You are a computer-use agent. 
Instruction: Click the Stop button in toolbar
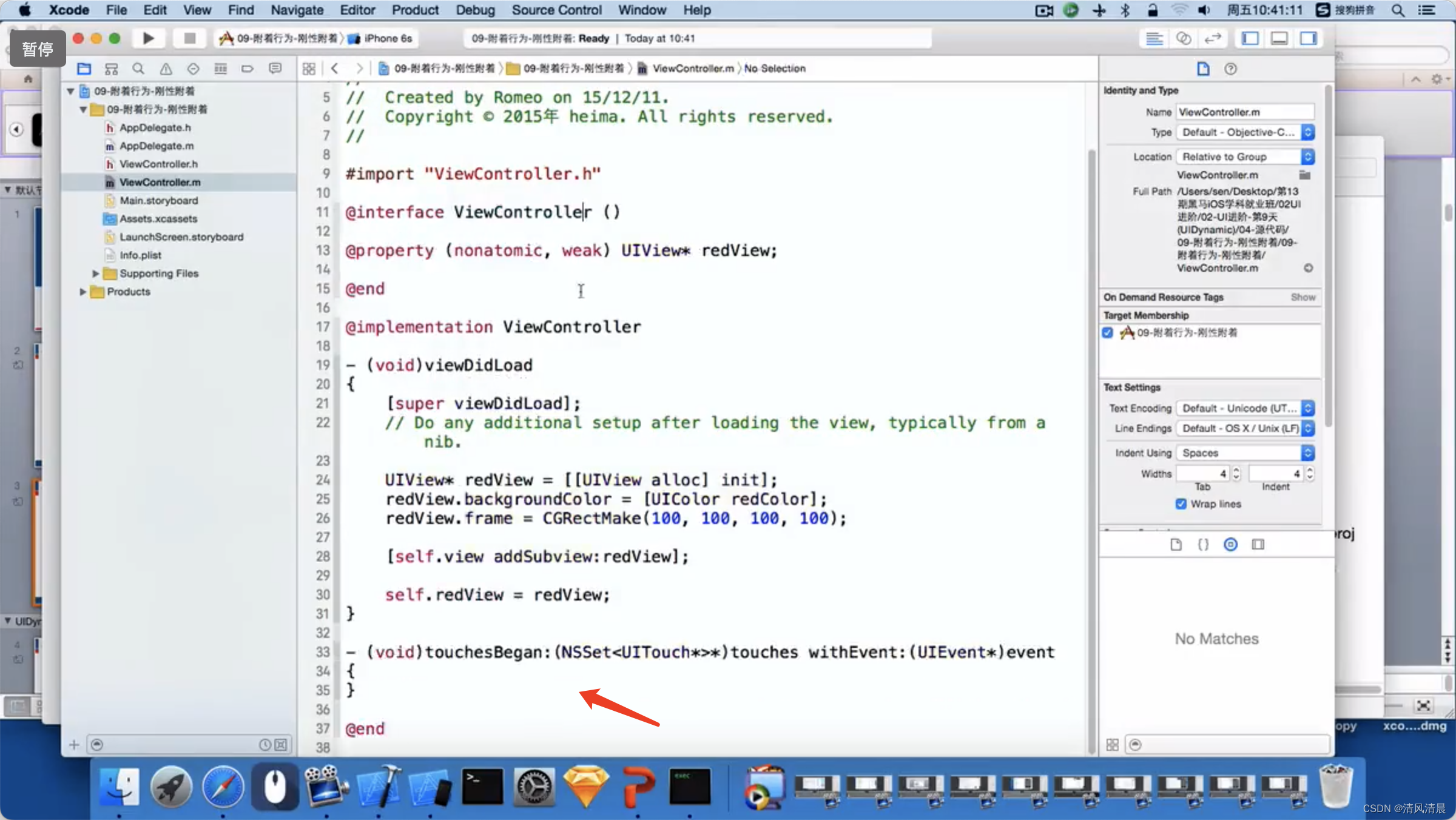189,38
